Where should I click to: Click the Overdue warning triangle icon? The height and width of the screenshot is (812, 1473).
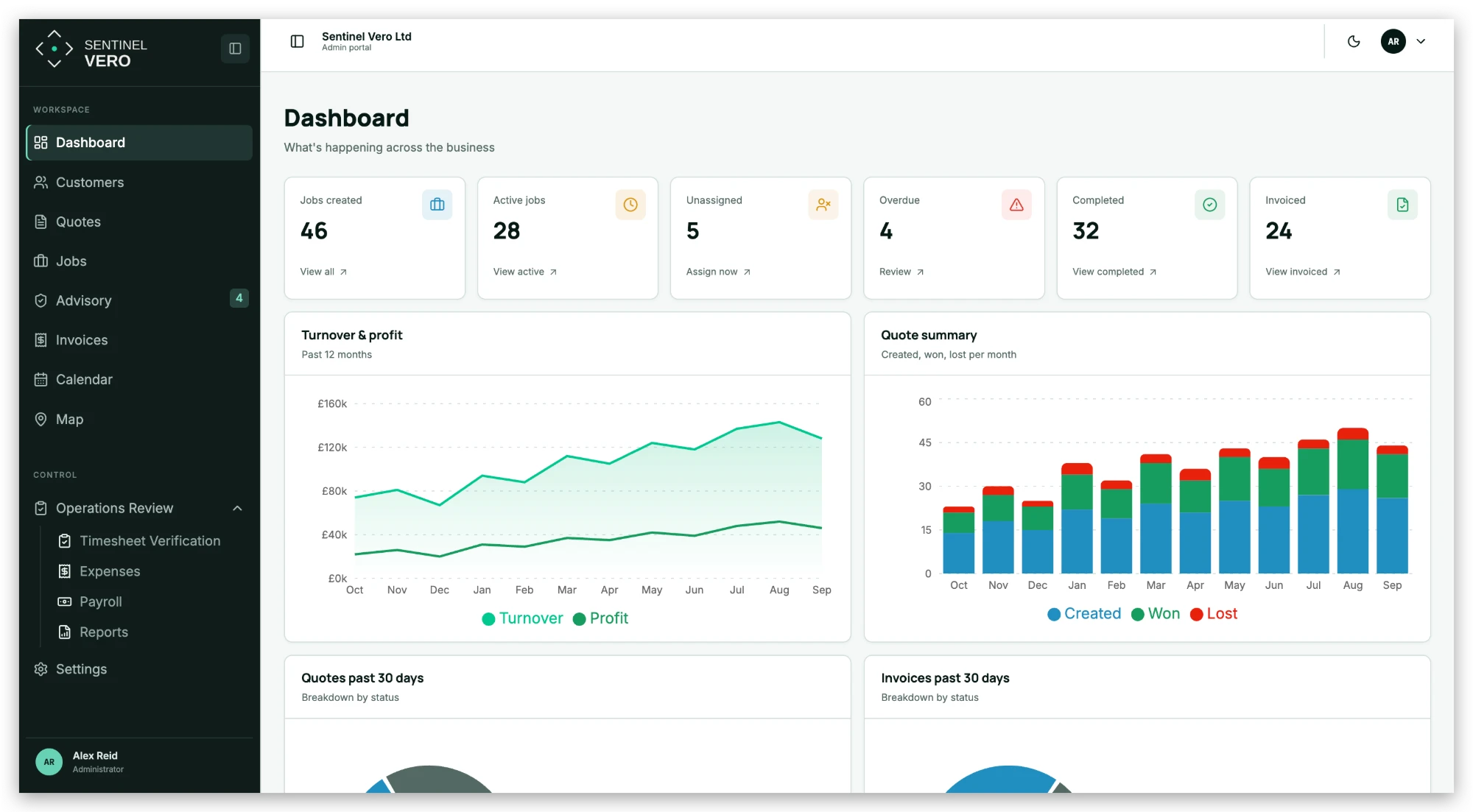[1016, 205]
